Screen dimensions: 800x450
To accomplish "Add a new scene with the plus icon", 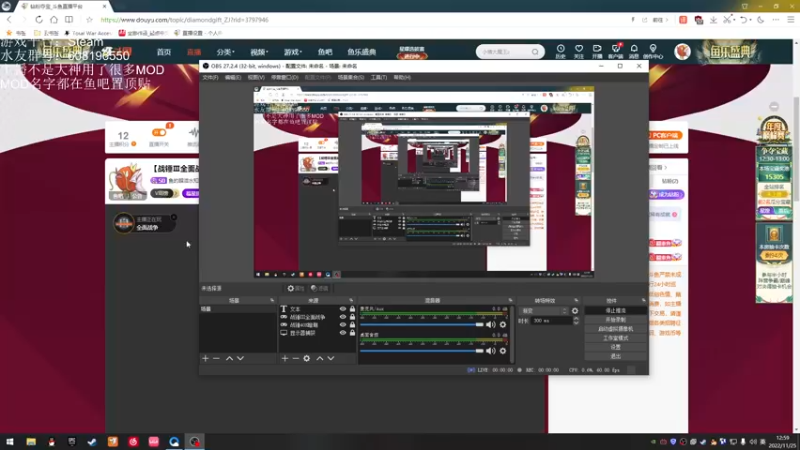I will click(206, 359).
